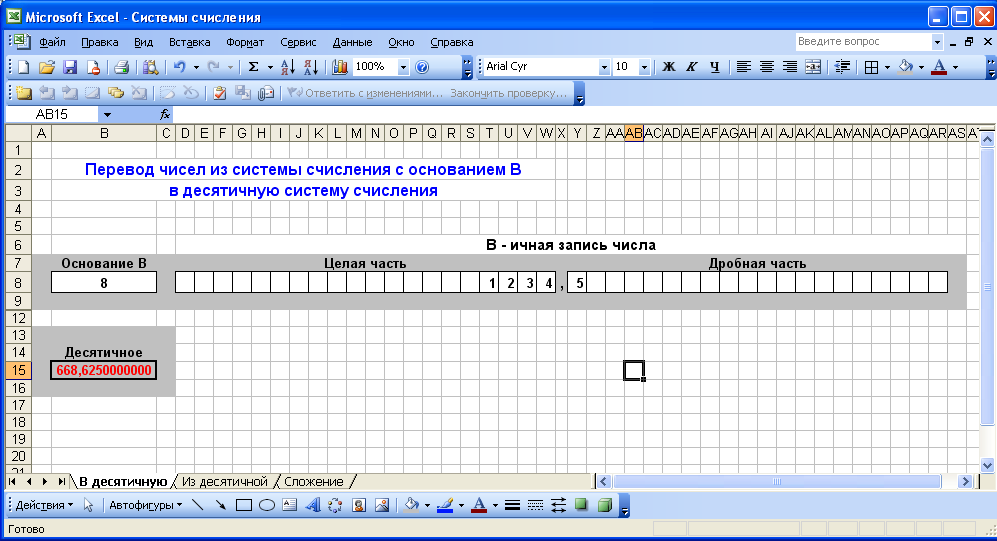Click the AutoSum sigma icon
Viewport: 997px width, 541px height.
coord(254,67)
